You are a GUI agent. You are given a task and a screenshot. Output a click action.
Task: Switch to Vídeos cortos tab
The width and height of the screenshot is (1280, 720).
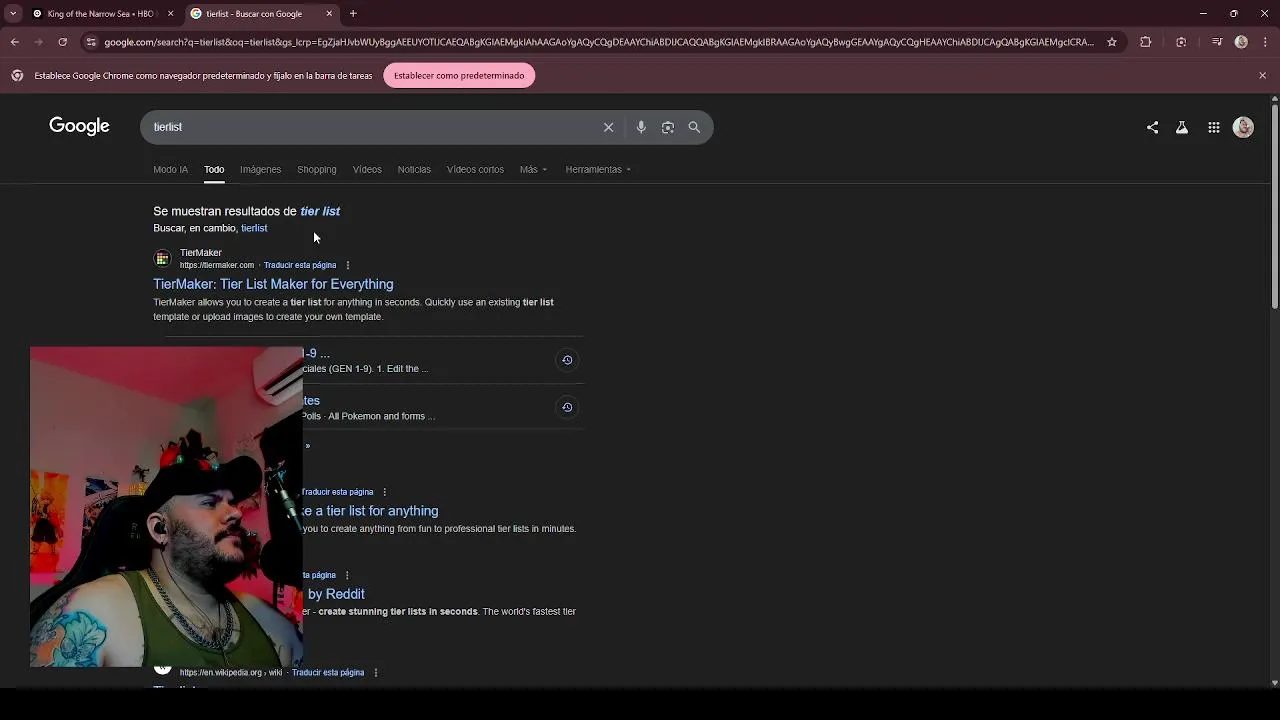click(475, 169)
